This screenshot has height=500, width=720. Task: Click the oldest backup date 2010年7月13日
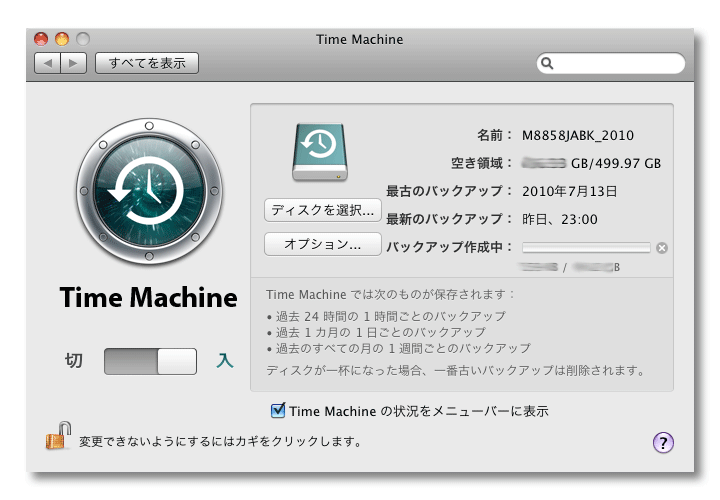click(569, 191)
